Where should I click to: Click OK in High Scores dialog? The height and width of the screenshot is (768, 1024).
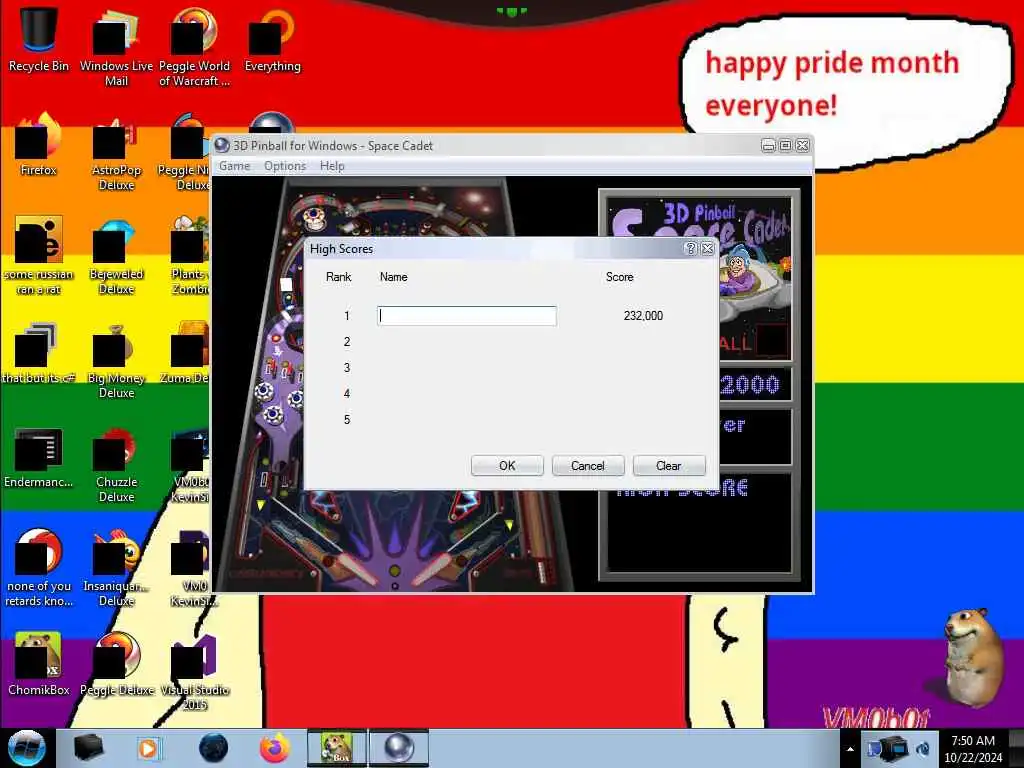coord(507,466)
